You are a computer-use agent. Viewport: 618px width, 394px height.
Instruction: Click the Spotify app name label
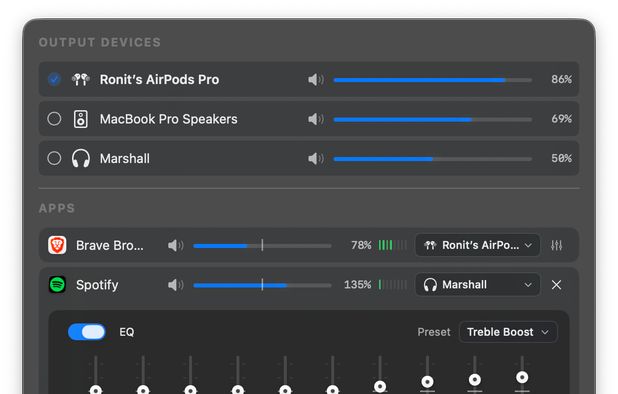pos(97,285)
